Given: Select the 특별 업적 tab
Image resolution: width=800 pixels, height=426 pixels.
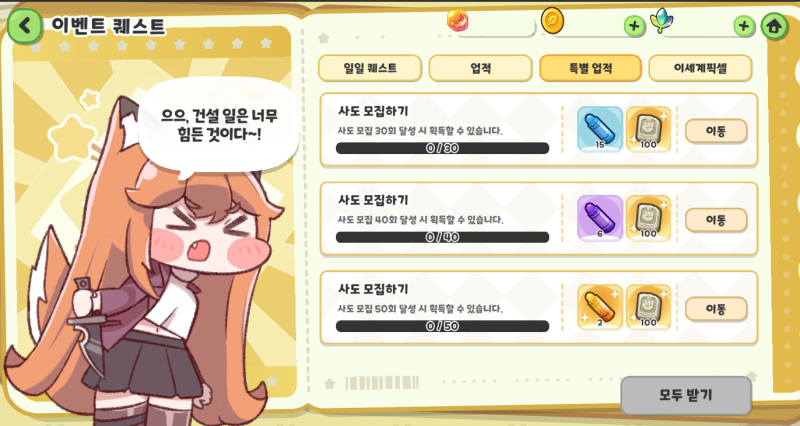Looking at the screenshot, I should tap(590, 68).
